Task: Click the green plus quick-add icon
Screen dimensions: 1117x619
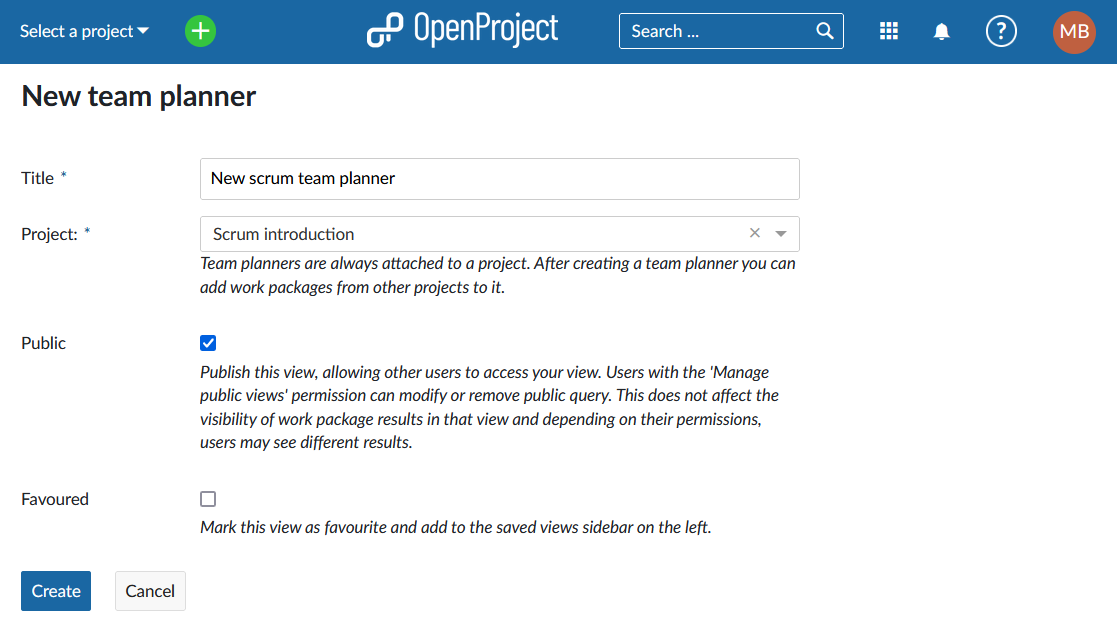Action: tap(200, 31)
